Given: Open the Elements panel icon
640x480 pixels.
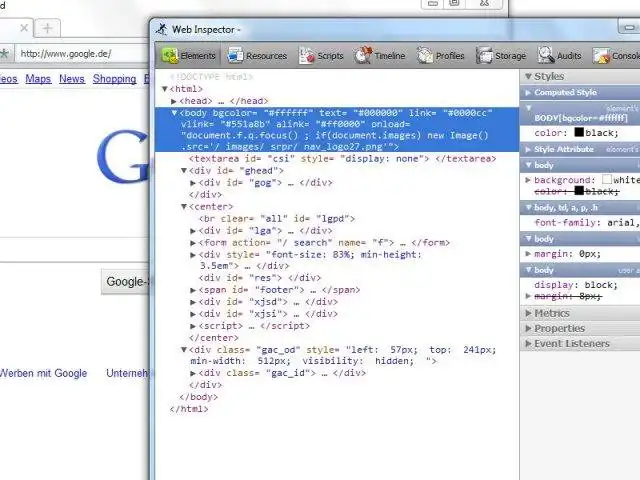Looking at the screenshot, I should pyautogui.click(x=170, y=55).
